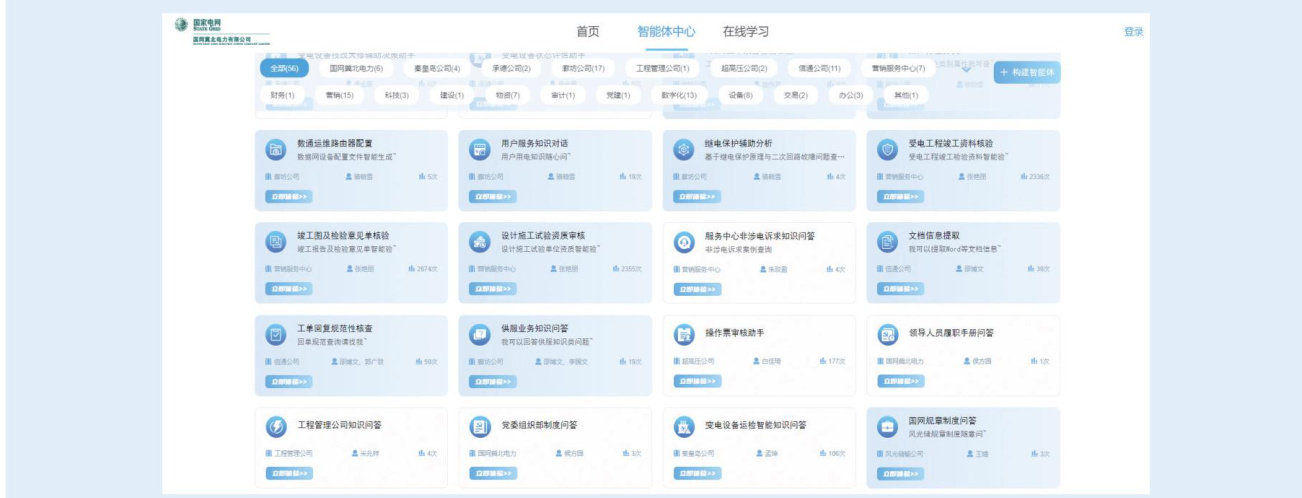Click the 操作票审核助手 icon
1302x498 pixels.
(x=684, y=334)
